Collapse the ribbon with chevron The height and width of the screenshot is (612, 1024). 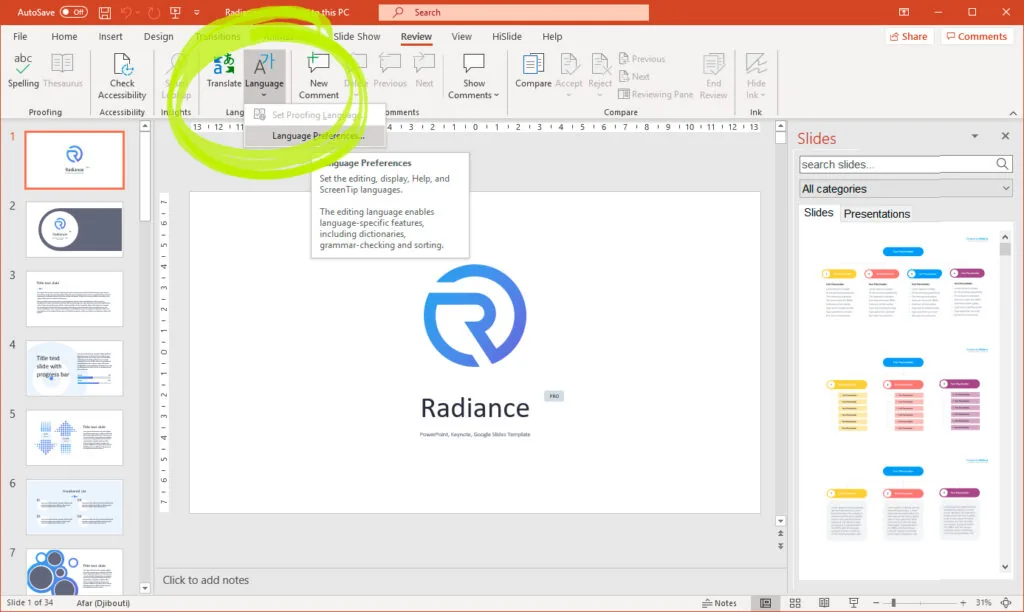click(x=1013, y=113)
